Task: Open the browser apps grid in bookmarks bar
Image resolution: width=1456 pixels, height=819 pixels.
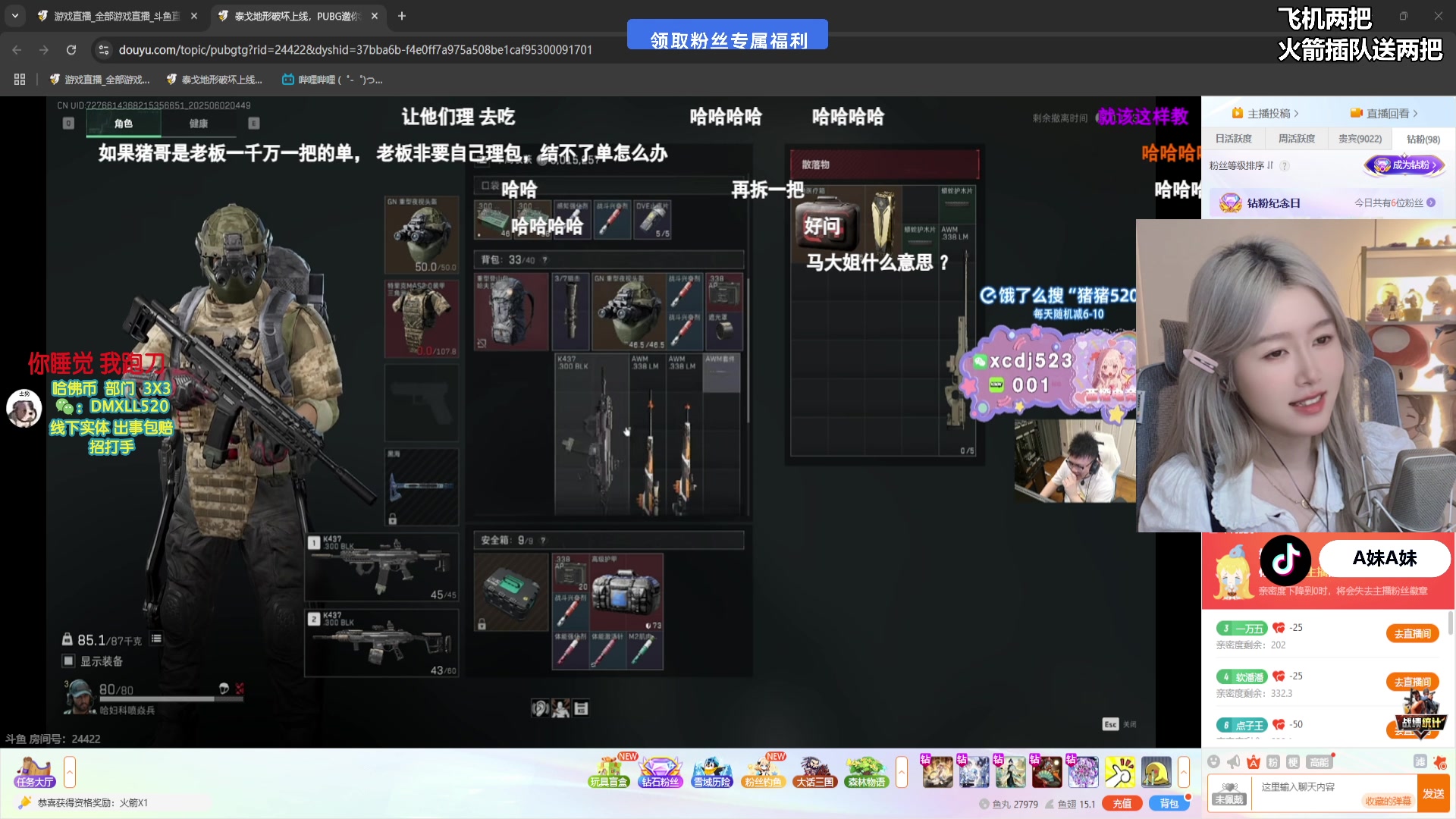Action: pyautogui.click(x=20, y=80)
